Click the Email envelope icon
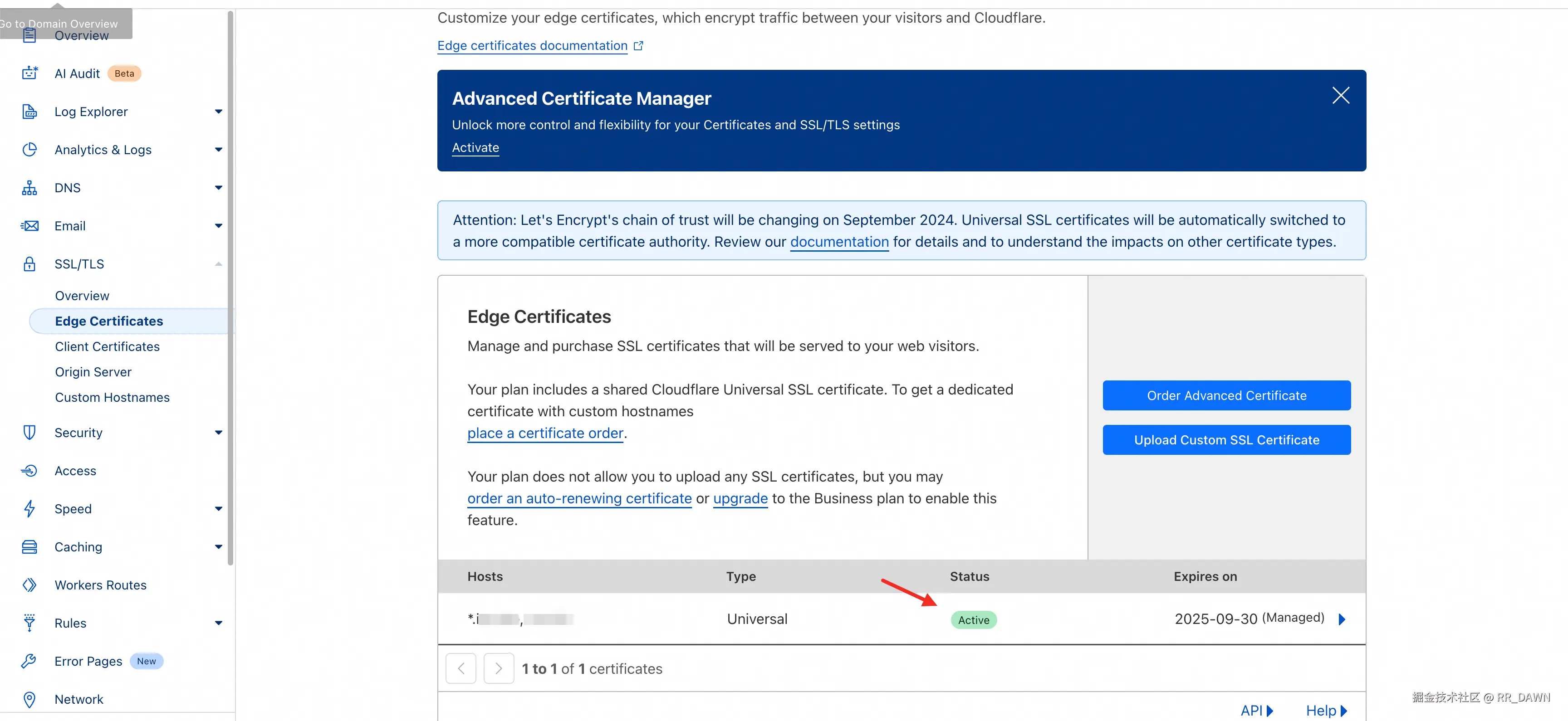Screen dimensions: 1568x721 tap(29, 226)
